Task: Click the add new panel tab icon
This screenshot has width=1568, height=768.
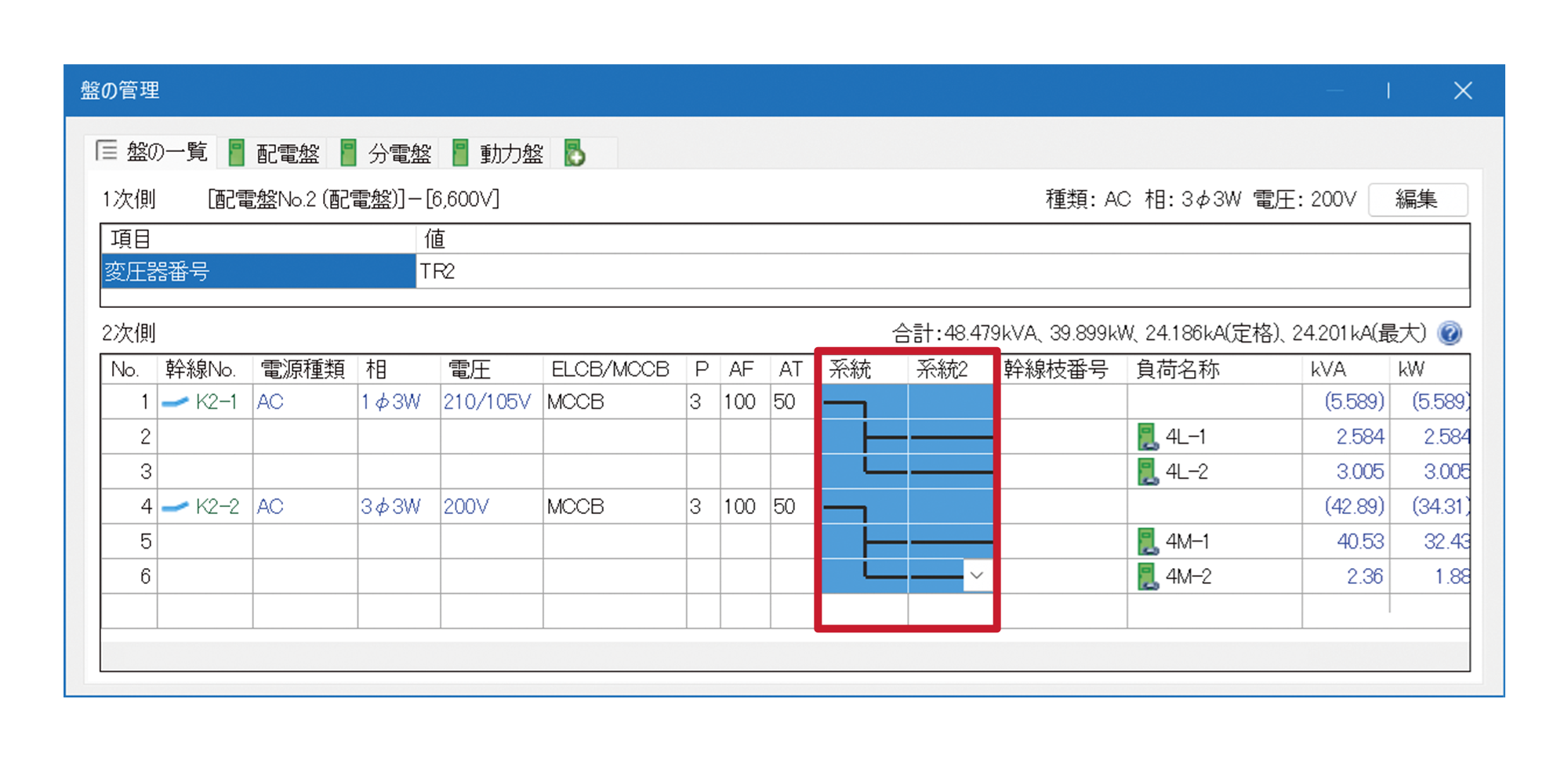Action: pos(575,153)
